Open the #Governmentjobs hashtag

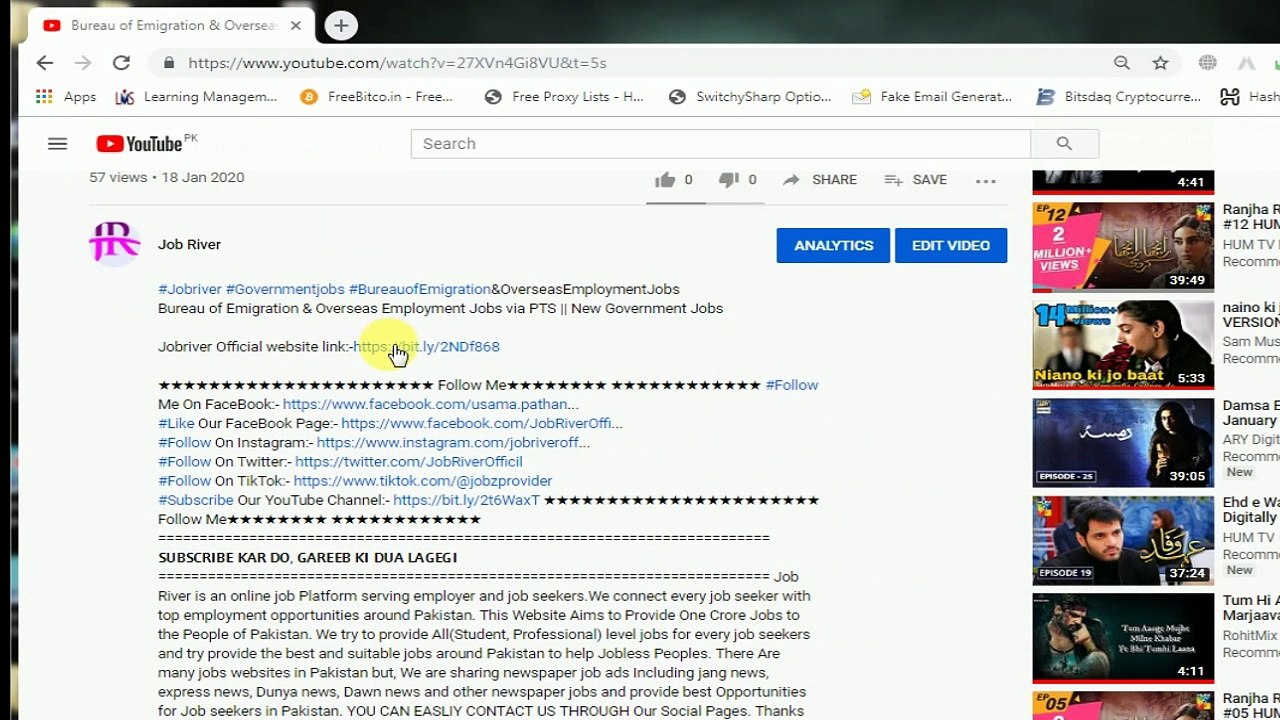point(285,289)
